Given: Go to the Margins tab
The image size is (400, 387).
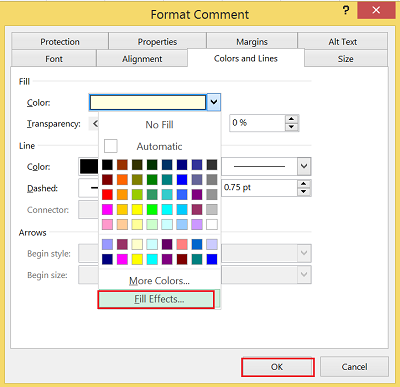Looking at the screenshot, I should pyautogui.click(x=252, y=41).
